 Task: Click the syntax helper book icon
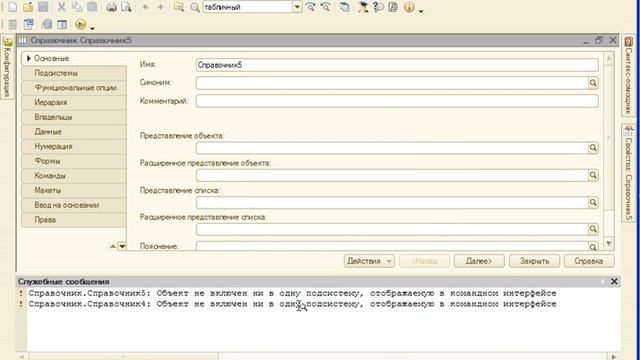(393, 7)
